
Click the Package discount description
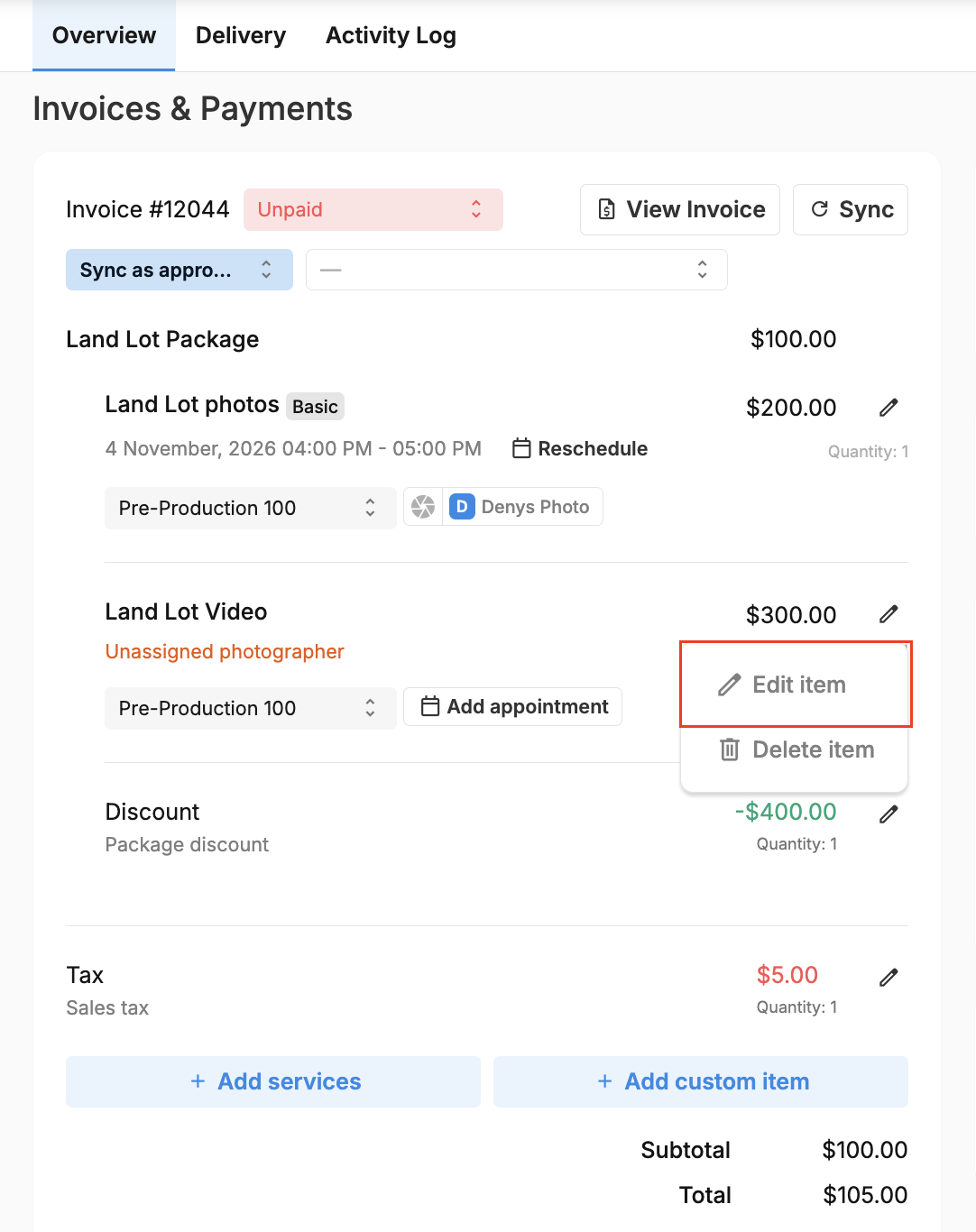(x=187, y=844)
